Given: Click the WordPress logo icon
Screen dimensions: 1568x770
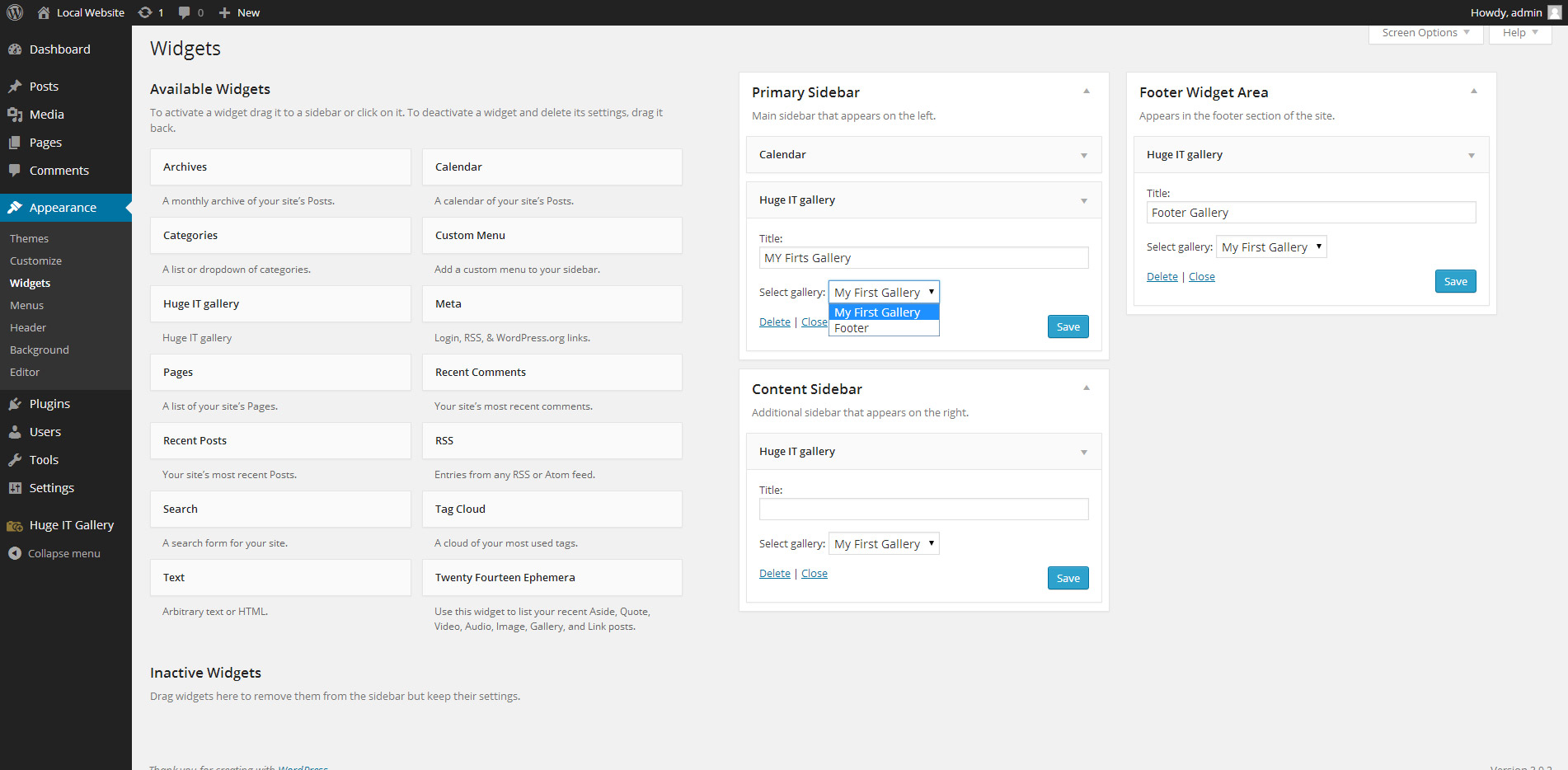Looking at the screenshot, I should click(x=15, y=12).
